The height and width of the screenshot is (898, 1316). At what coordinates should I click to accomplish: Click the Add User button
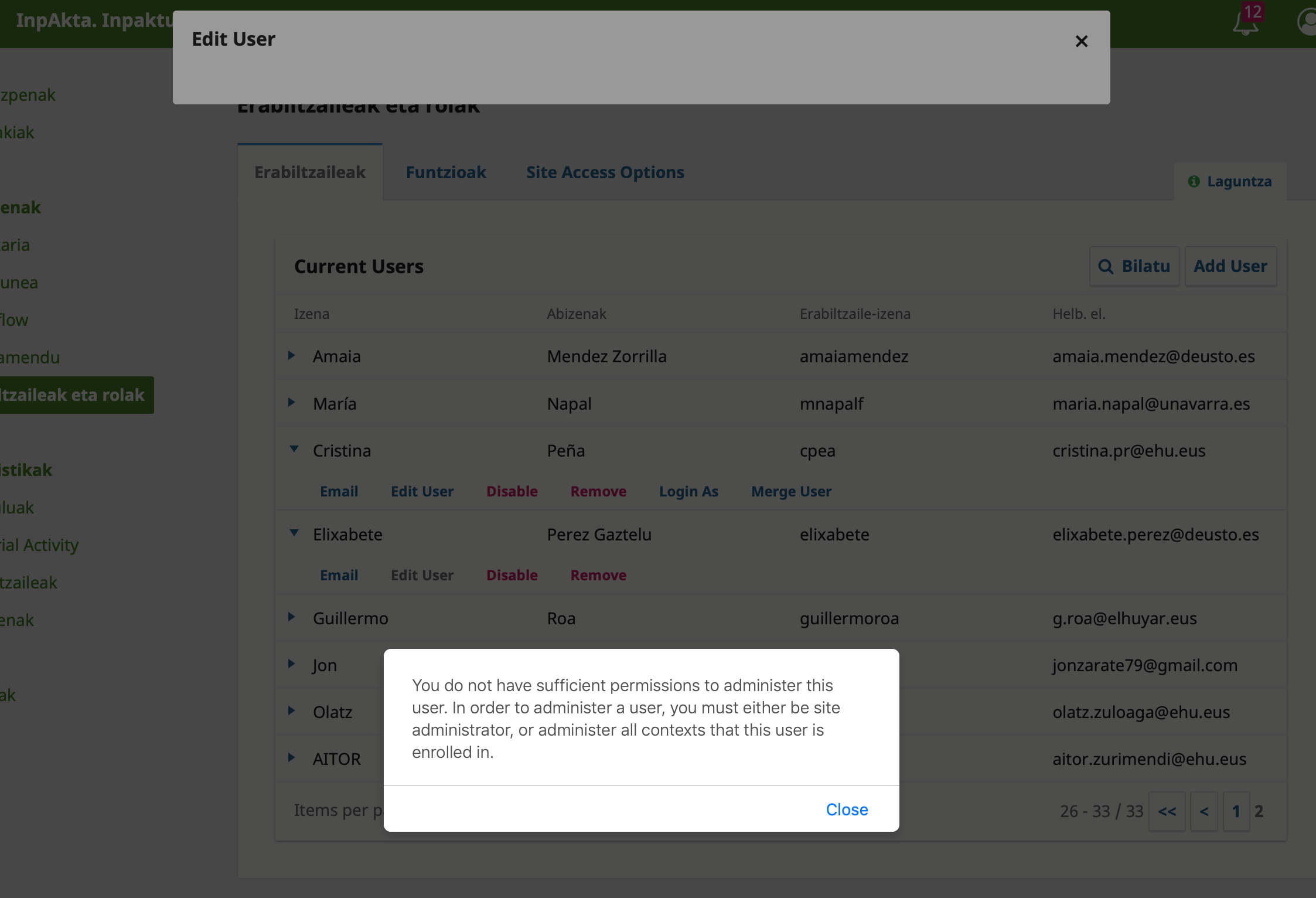click(x=1230, y=267)
